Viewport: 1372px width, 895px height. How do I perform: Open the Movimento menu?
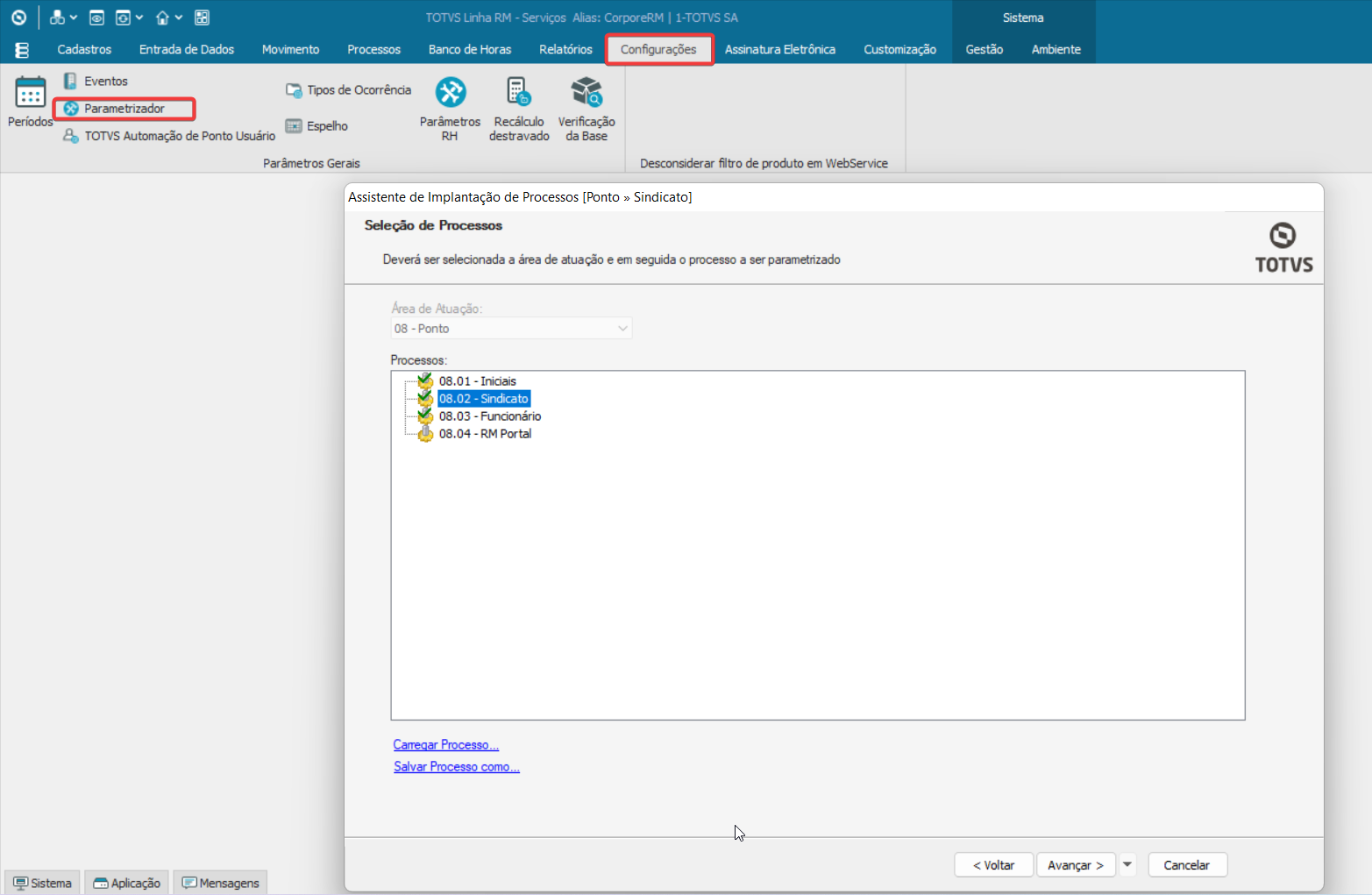(290, 50)
